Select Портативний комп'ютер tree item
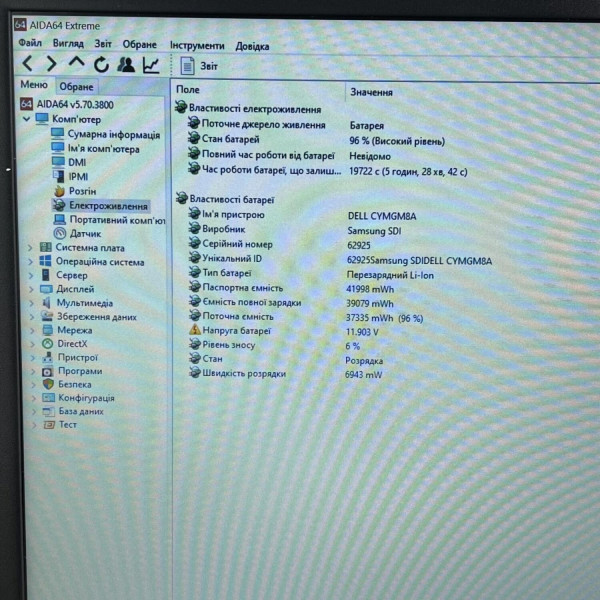Viewport: 600px width, 600px height. click(x=109, y=220)
